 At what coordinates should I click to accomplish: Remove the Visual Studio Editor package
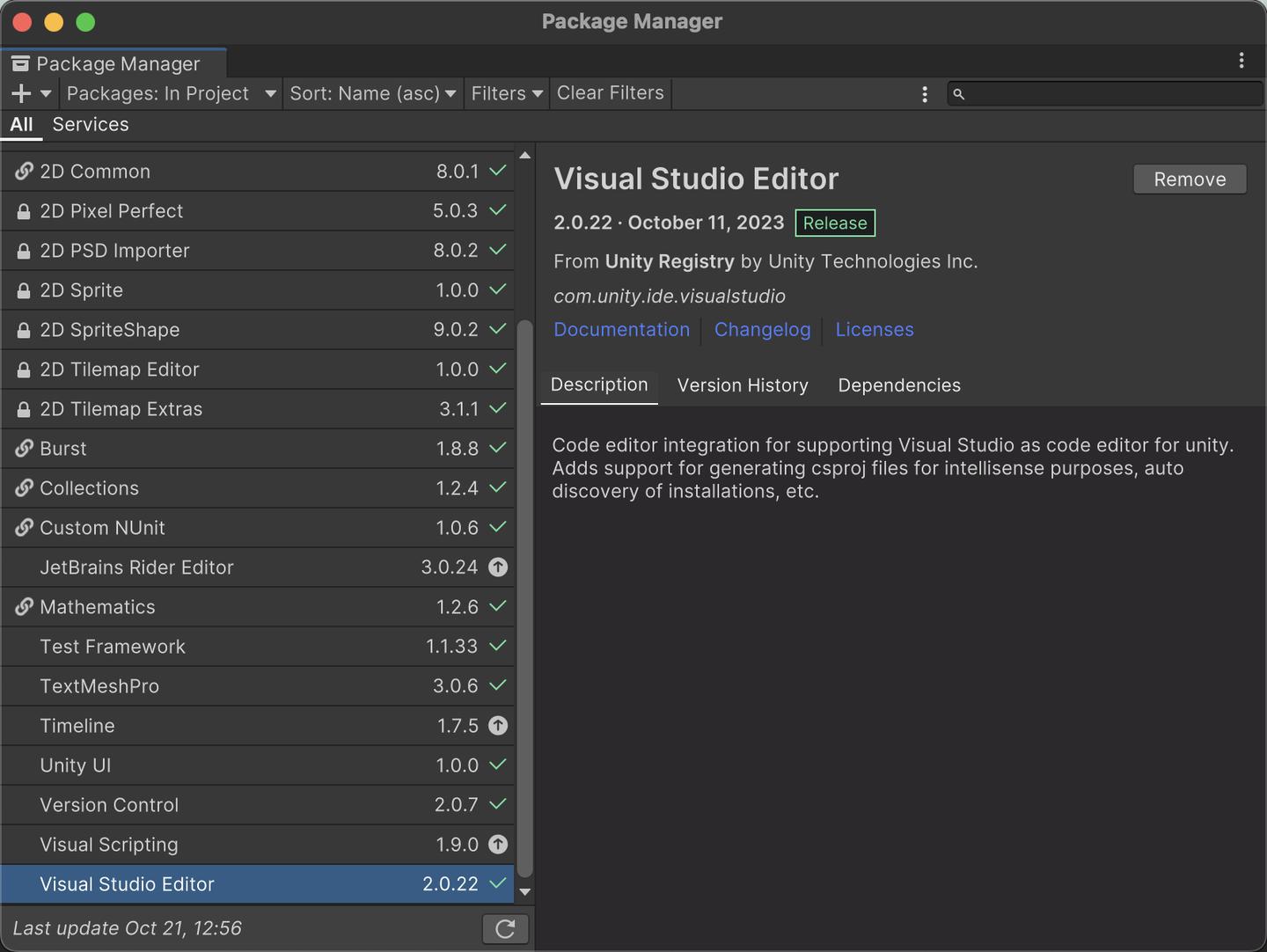tap(1189, 179)
